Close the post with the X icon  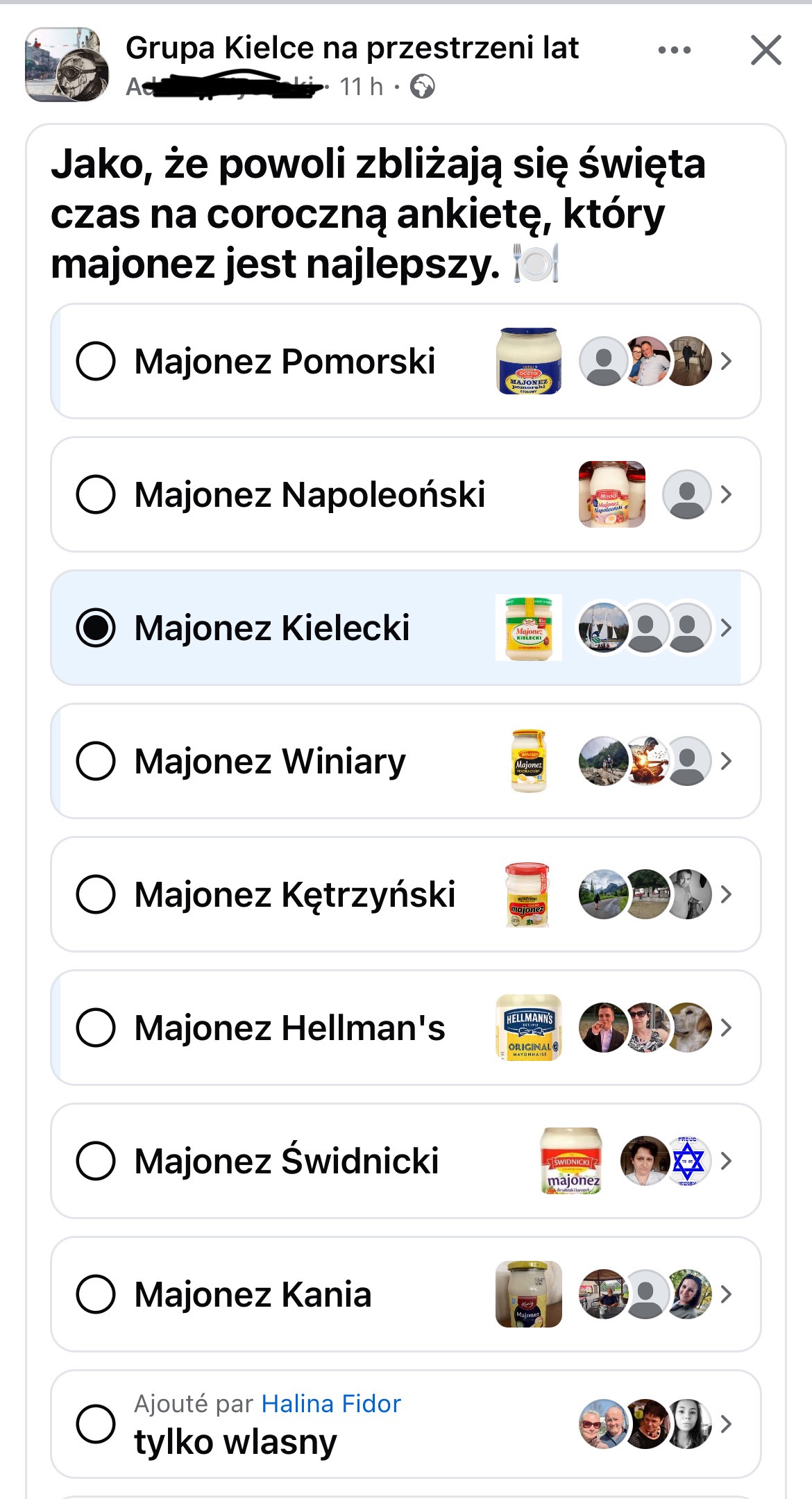pyautogui.click(x=766, y=50)
